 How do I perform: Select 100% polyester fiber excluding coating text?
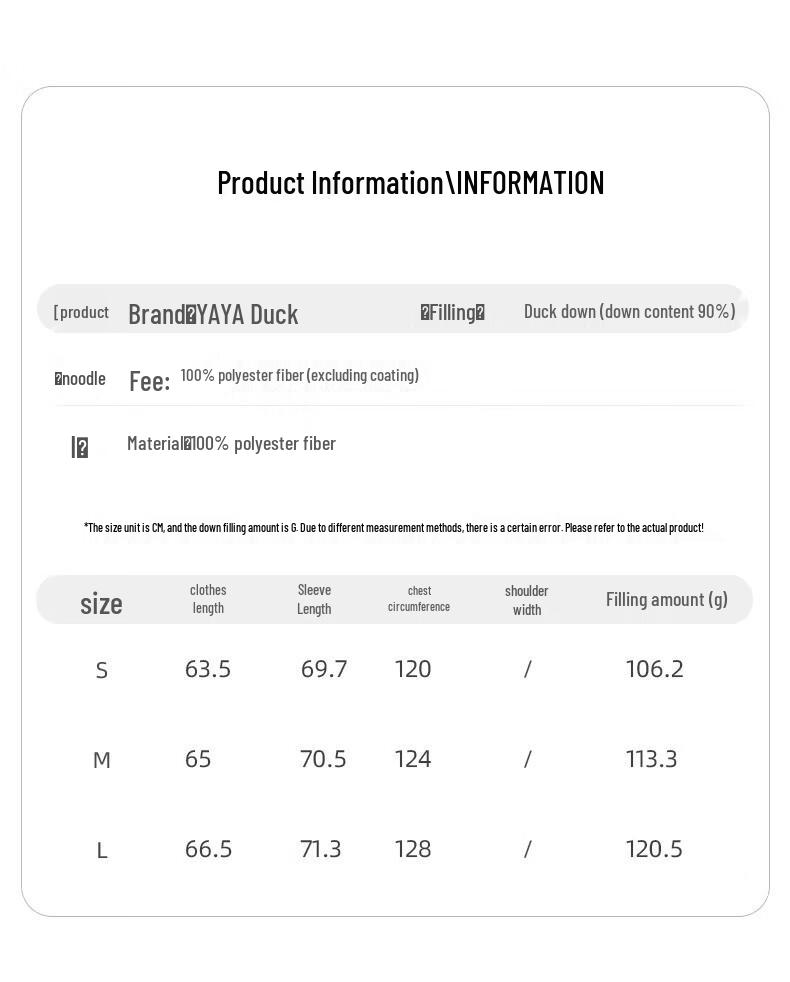299,375
